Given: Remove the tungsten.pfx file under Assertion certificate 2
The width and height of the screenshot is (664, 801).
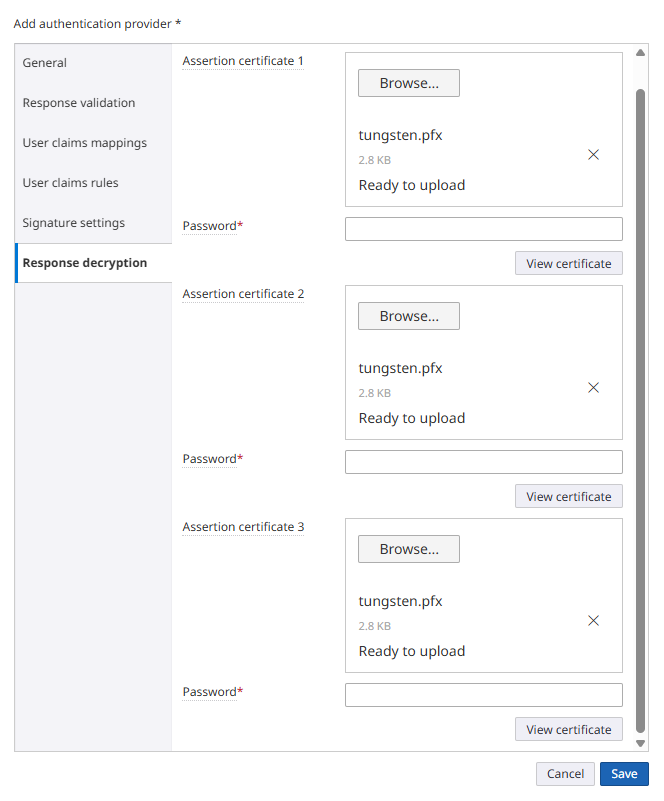Looking at the screenshot, I should coord(593,387).
